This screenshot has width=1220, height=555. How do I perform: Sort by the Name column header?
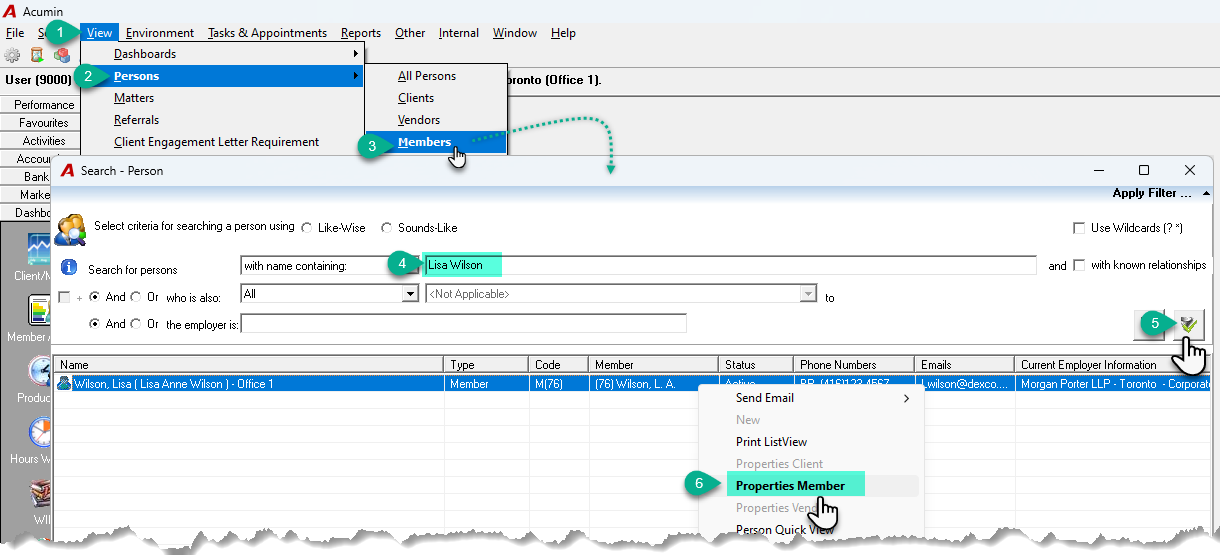point(250,365)
